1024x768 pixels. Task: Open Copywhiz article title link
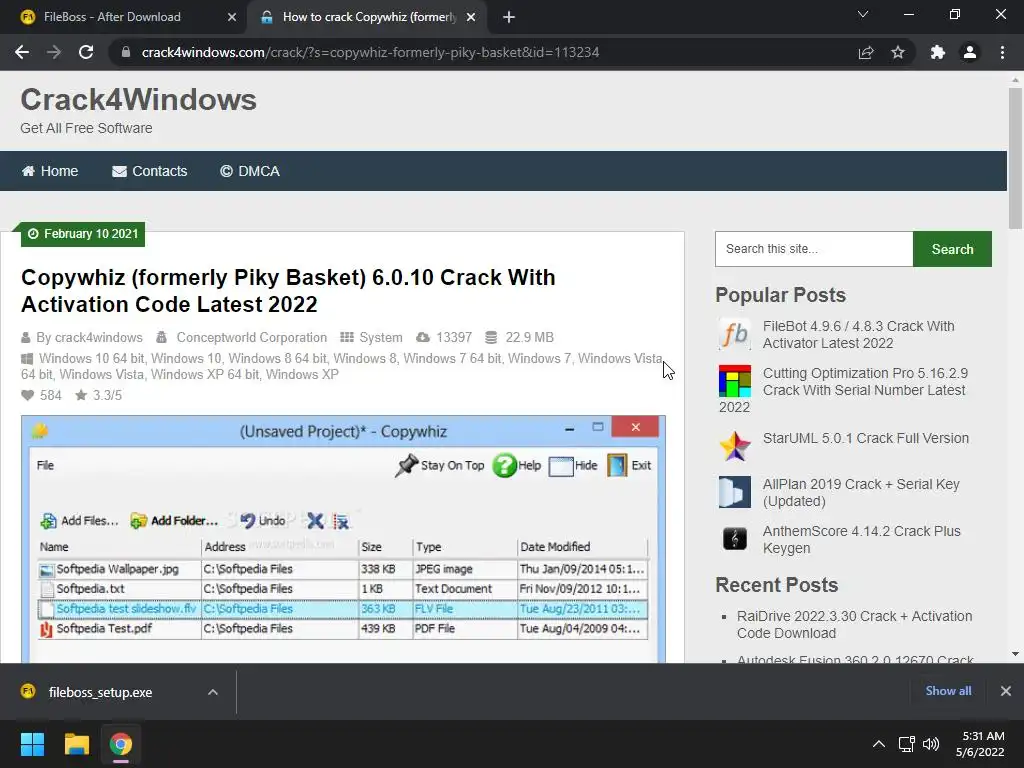(x=288, y=291)
